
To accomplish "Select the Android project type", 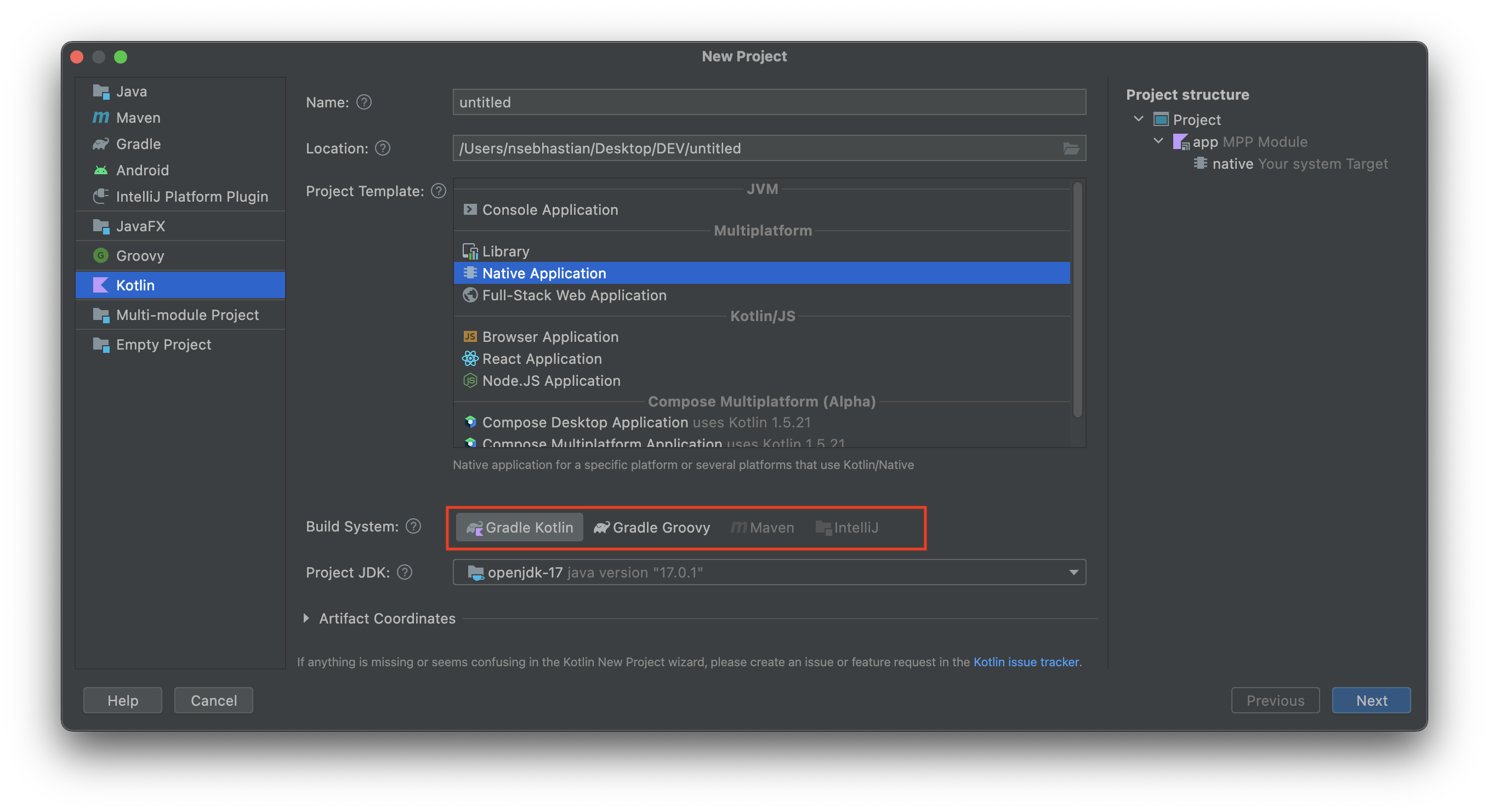I will pos(180,170).
